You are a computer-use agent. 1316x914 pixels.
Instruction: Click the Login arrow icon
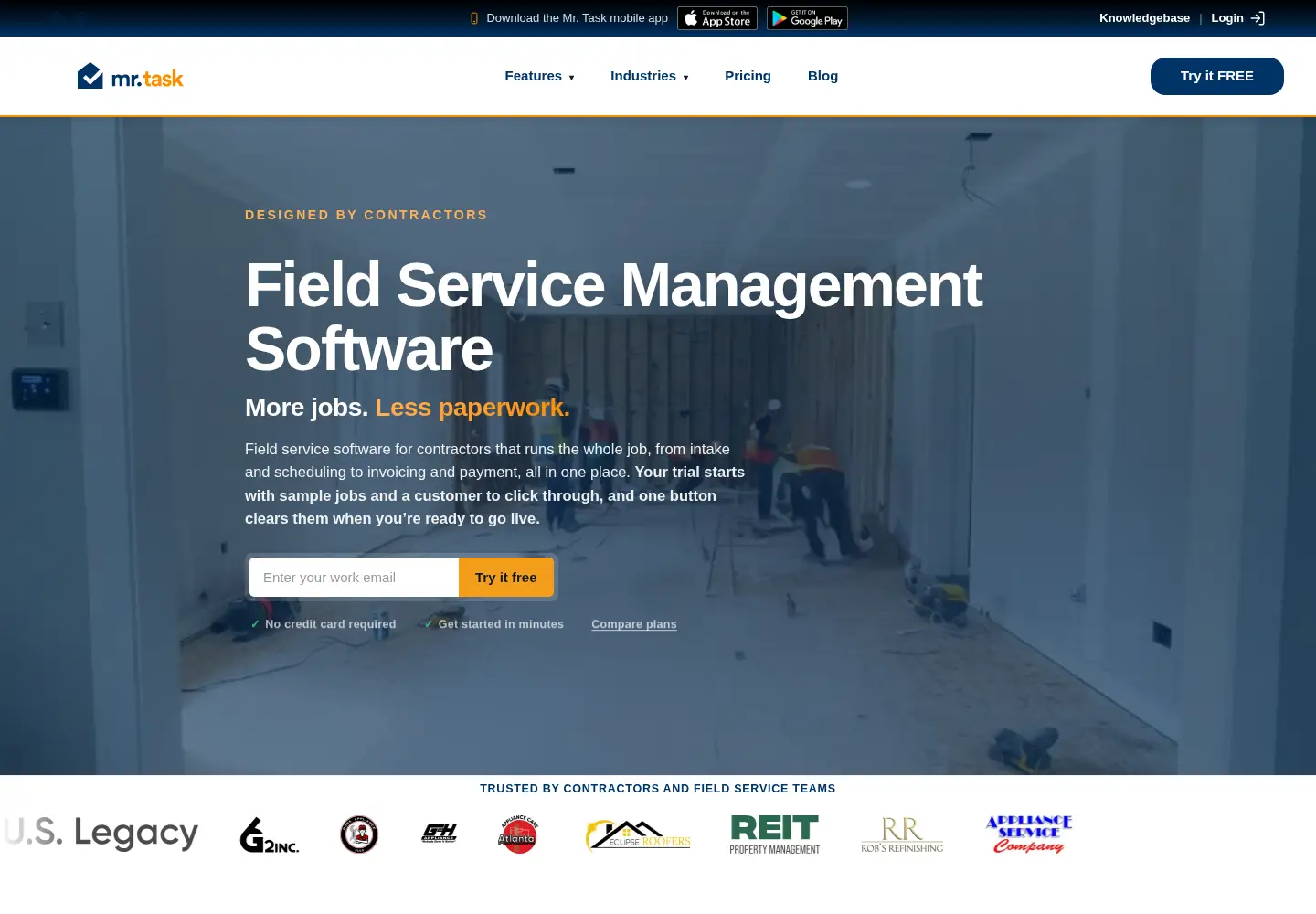pos(1258,18)
